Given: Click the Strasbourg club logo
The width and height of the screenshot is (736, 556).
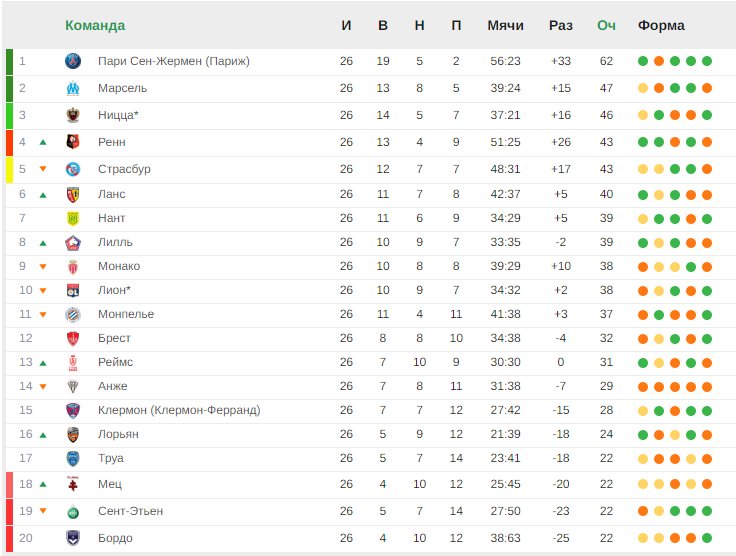Looking at the screenshot, I should click(73, 169).
